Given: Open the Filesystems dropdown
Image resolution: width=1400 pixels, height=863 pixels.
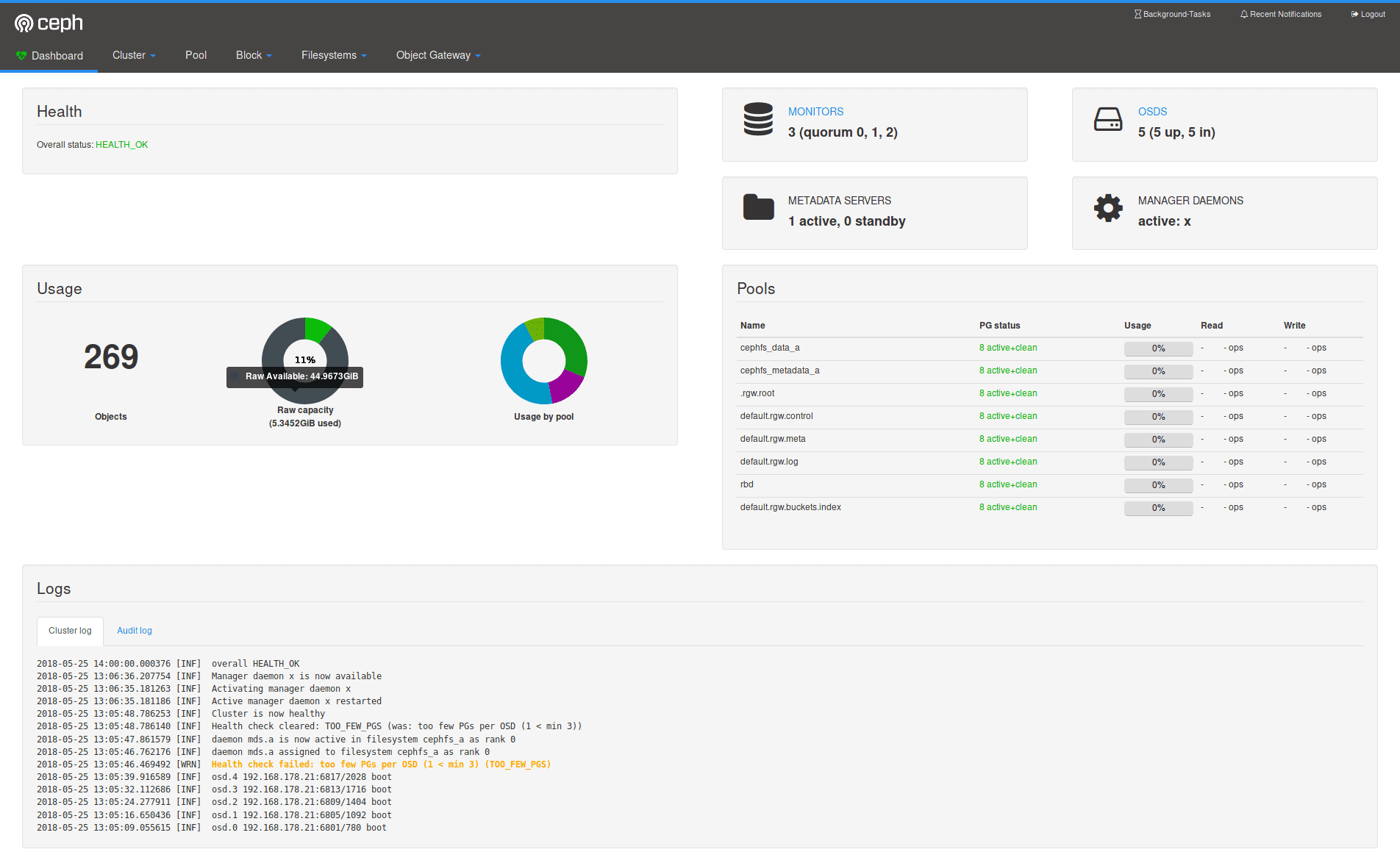Looking at the screenshot, I should click(334, 55).
